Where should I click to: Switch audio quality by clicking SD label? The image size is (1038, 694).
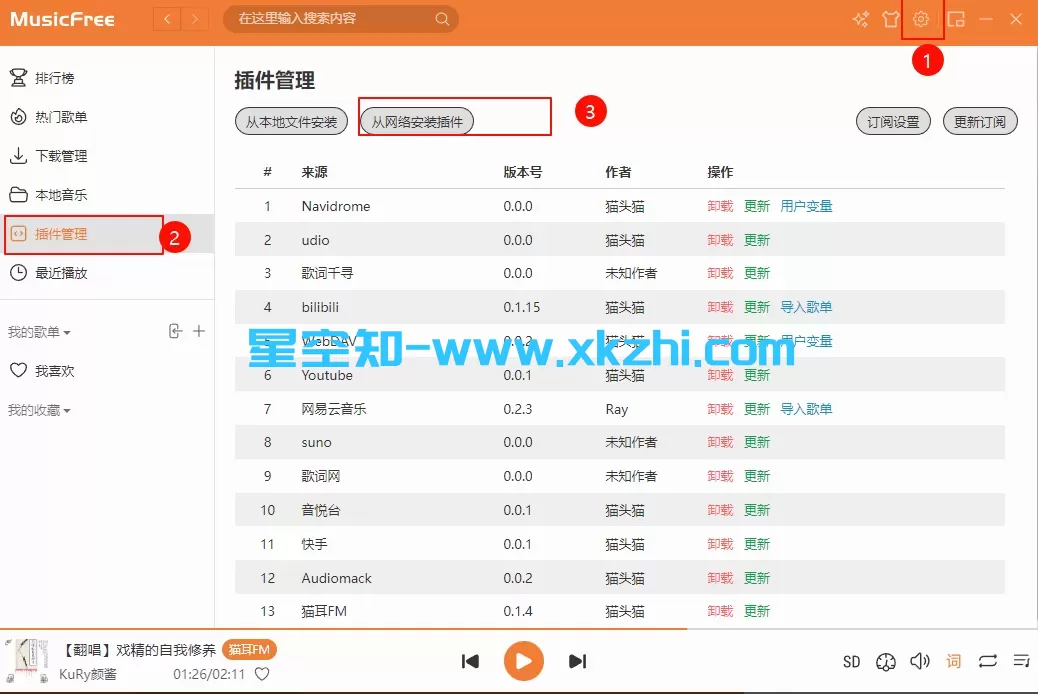pyautogui.click(x=851, y=661)
